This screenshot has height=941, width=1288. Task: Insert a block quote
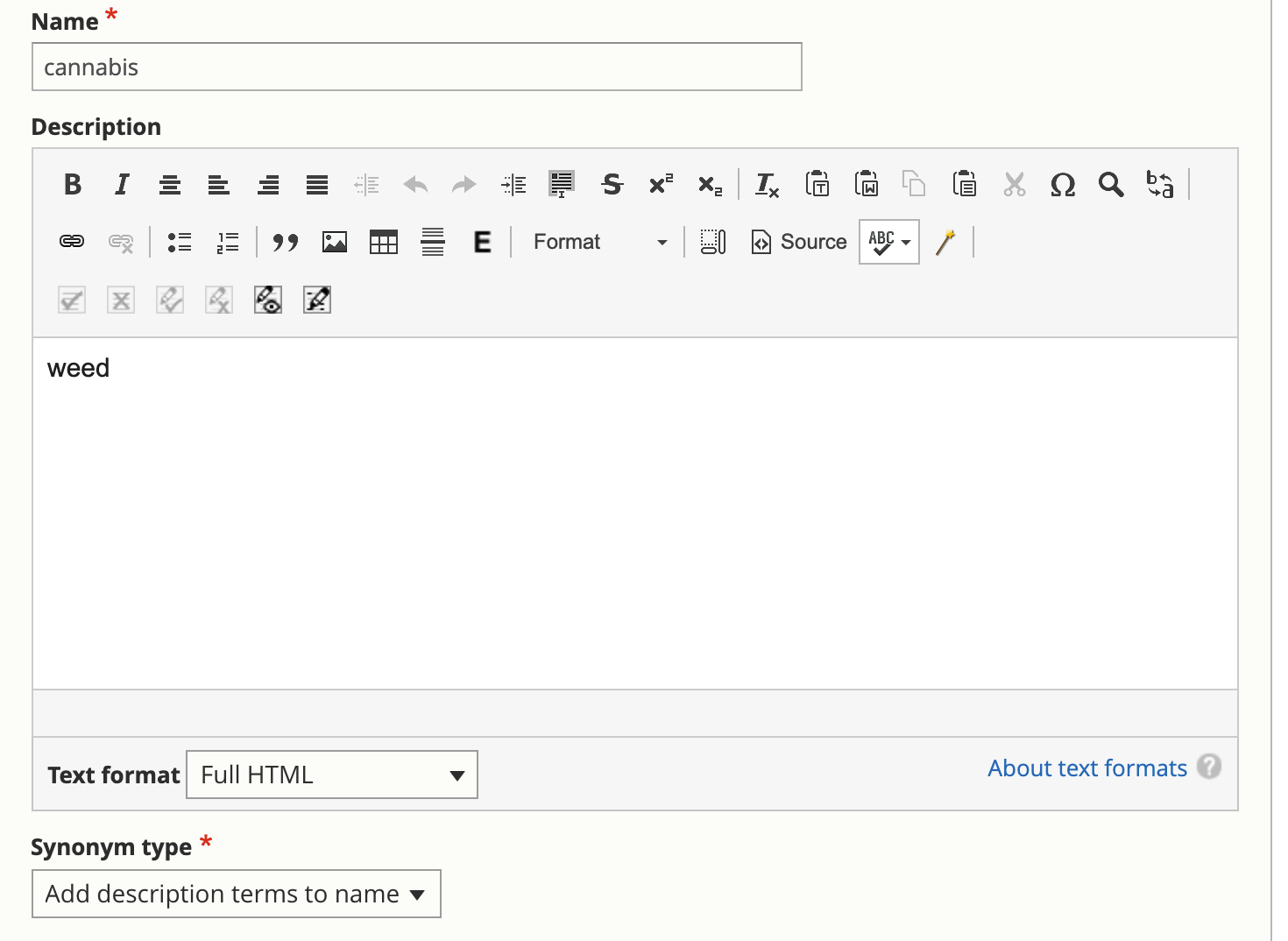click(286, 242)
